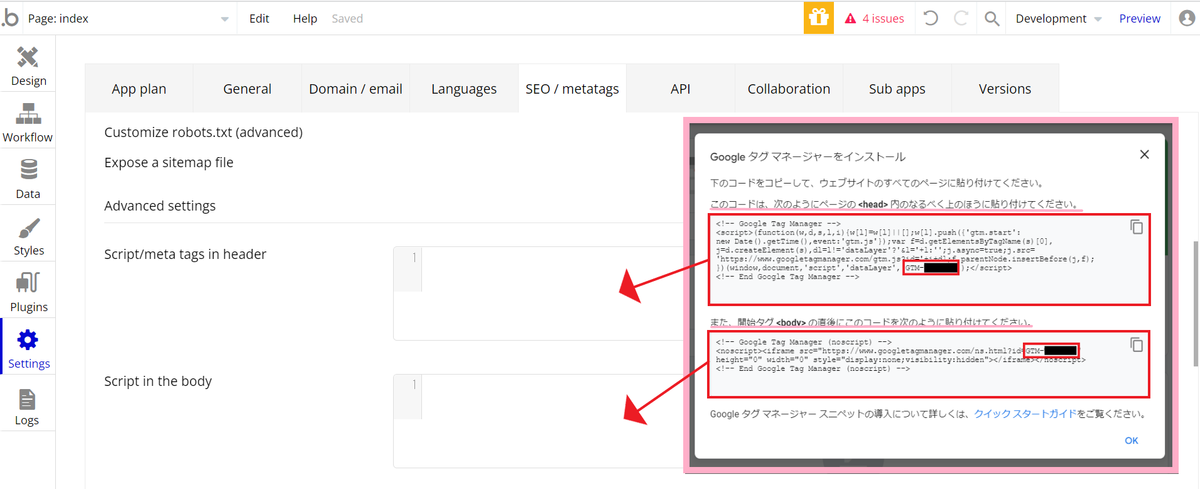Click the undo arrow icon
This screenshot has height=489, width=1200.
(x=930, y=18)
